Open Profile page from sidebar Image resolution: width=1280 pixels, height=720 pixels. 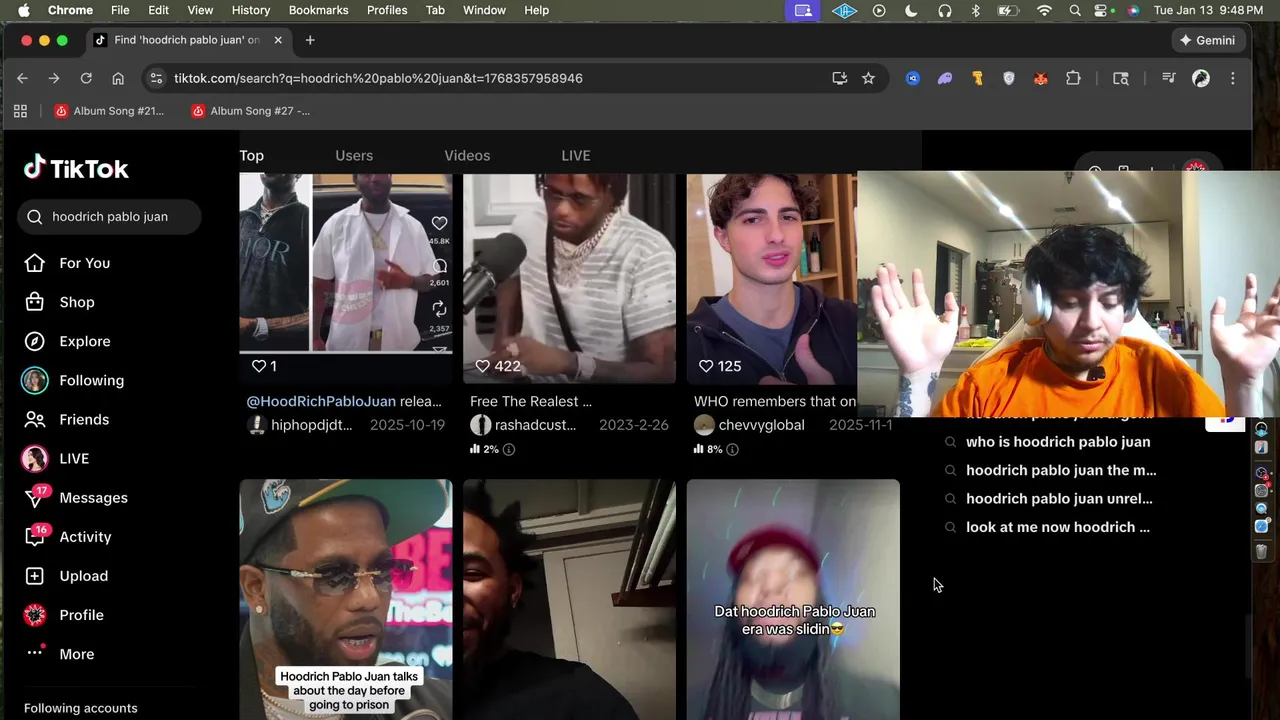pyautogui.click(x=63, y=615)
